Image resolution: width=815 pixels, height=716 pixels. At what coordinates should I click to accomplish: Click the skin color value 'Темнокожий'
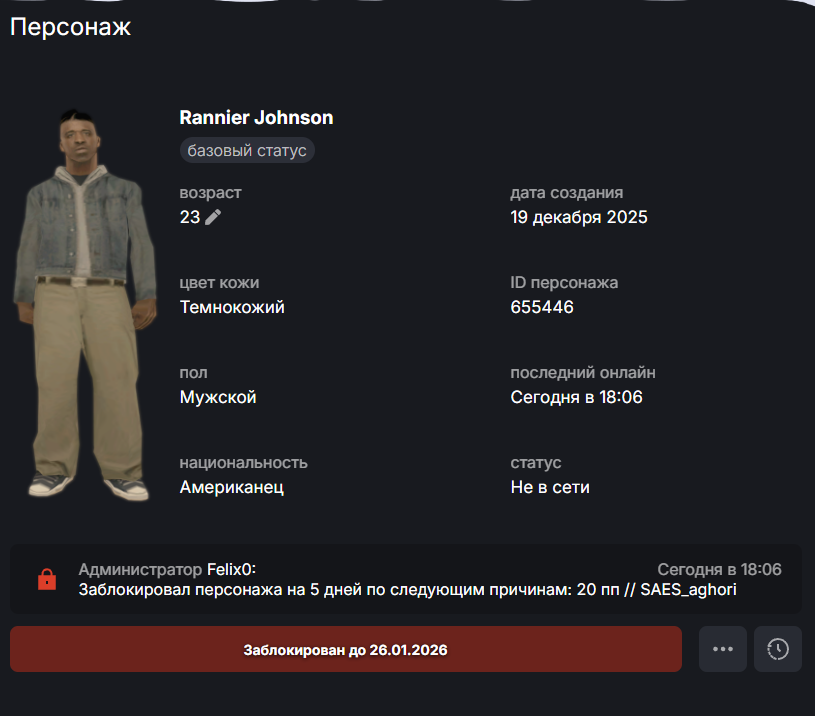pos(232,307)
